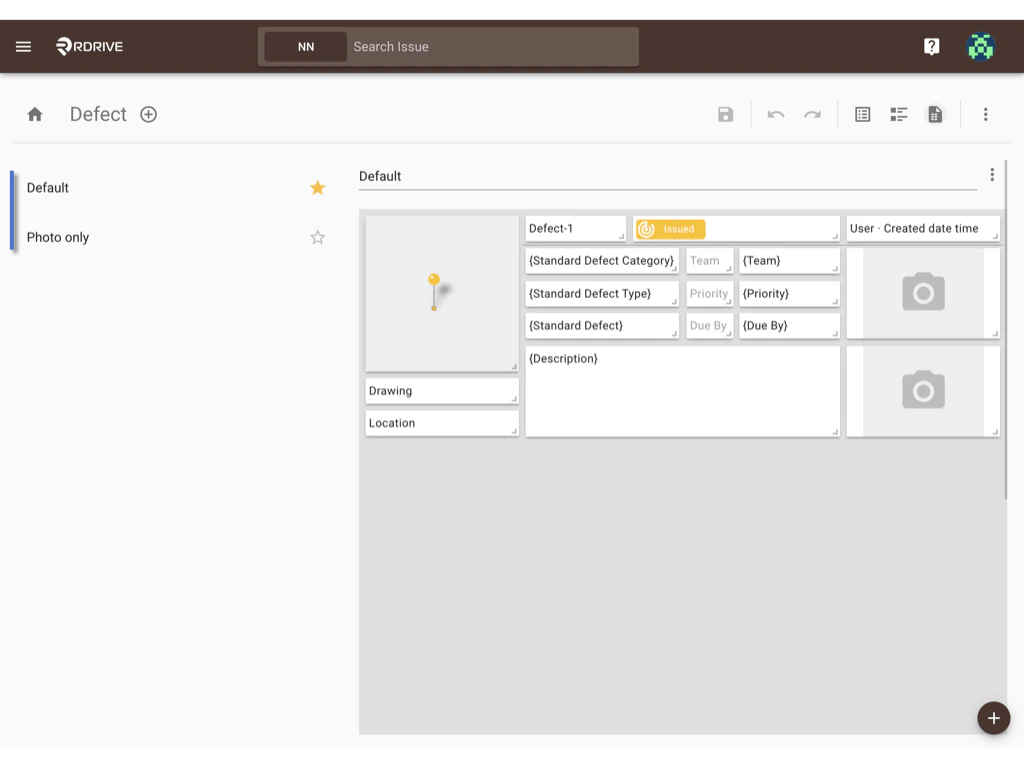The width and height of the screenshot is (1024, 768).
Task: Click the document report icon
Action: pyautogui.click(x=934, y=114)
